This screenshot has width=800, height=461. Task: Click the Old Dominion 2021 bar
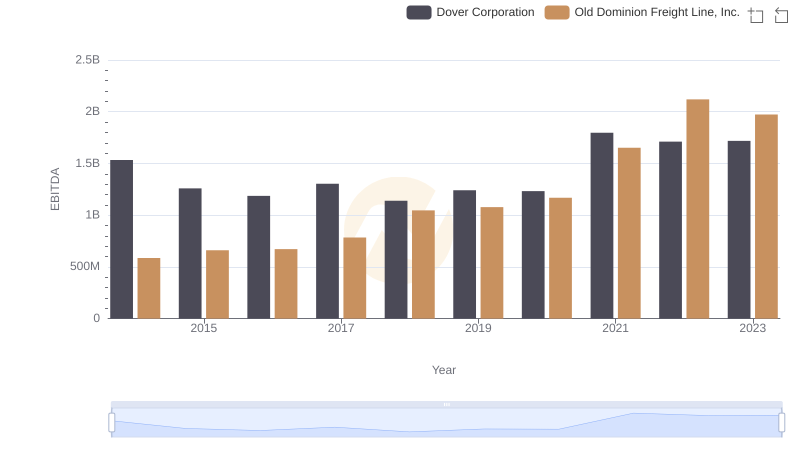629,233
